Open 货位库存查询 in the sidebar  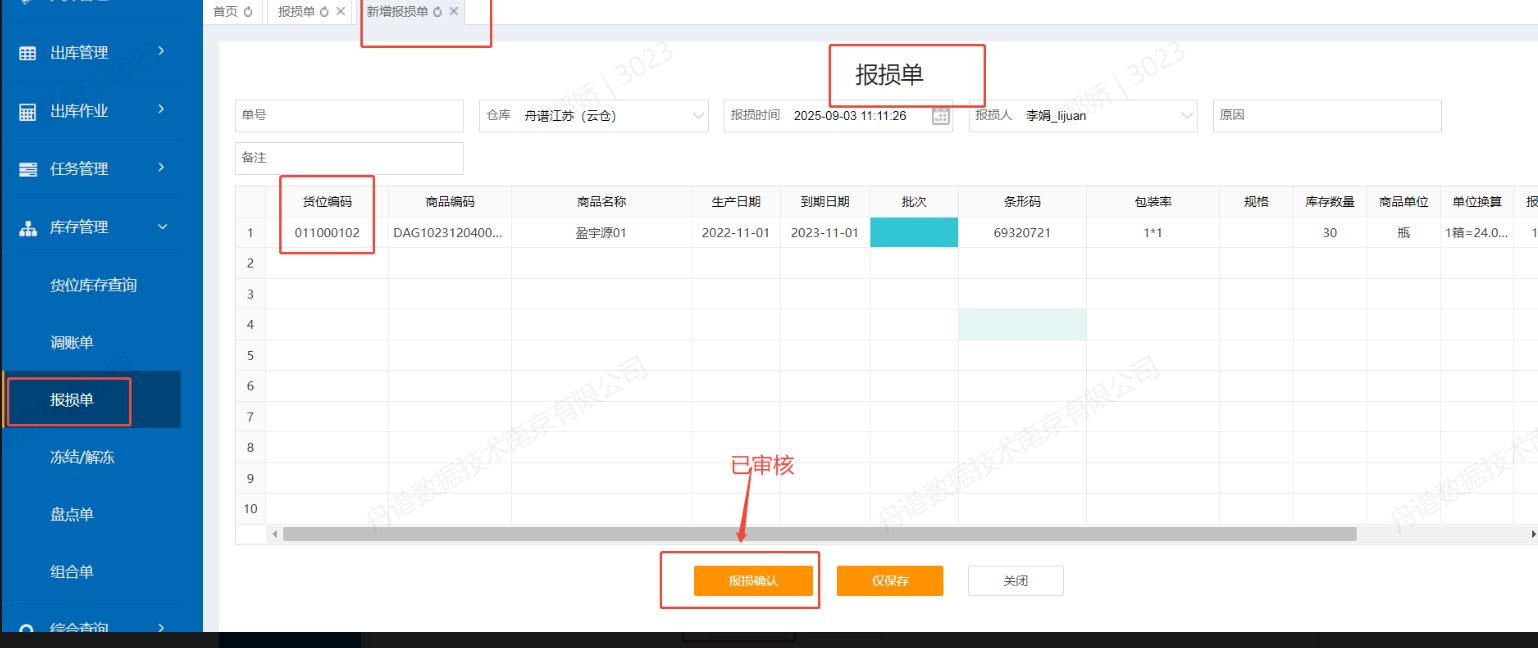[x=93, y=285]
